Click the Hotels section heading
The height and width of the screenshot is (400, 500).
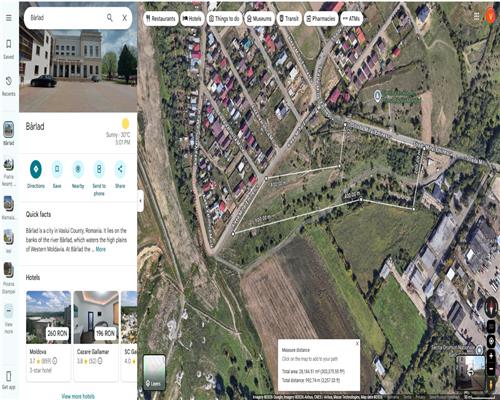[33, 277]
